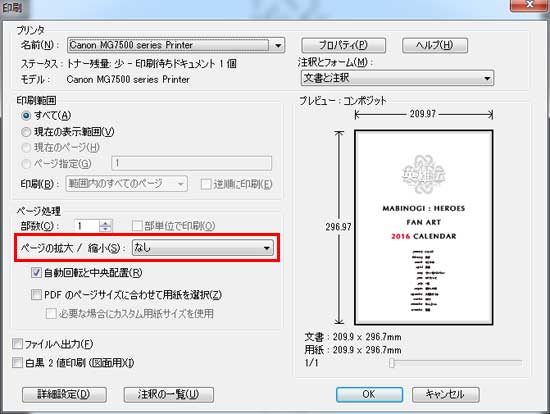
Task: Select the すべて radio button
Action: coord(26,115)
